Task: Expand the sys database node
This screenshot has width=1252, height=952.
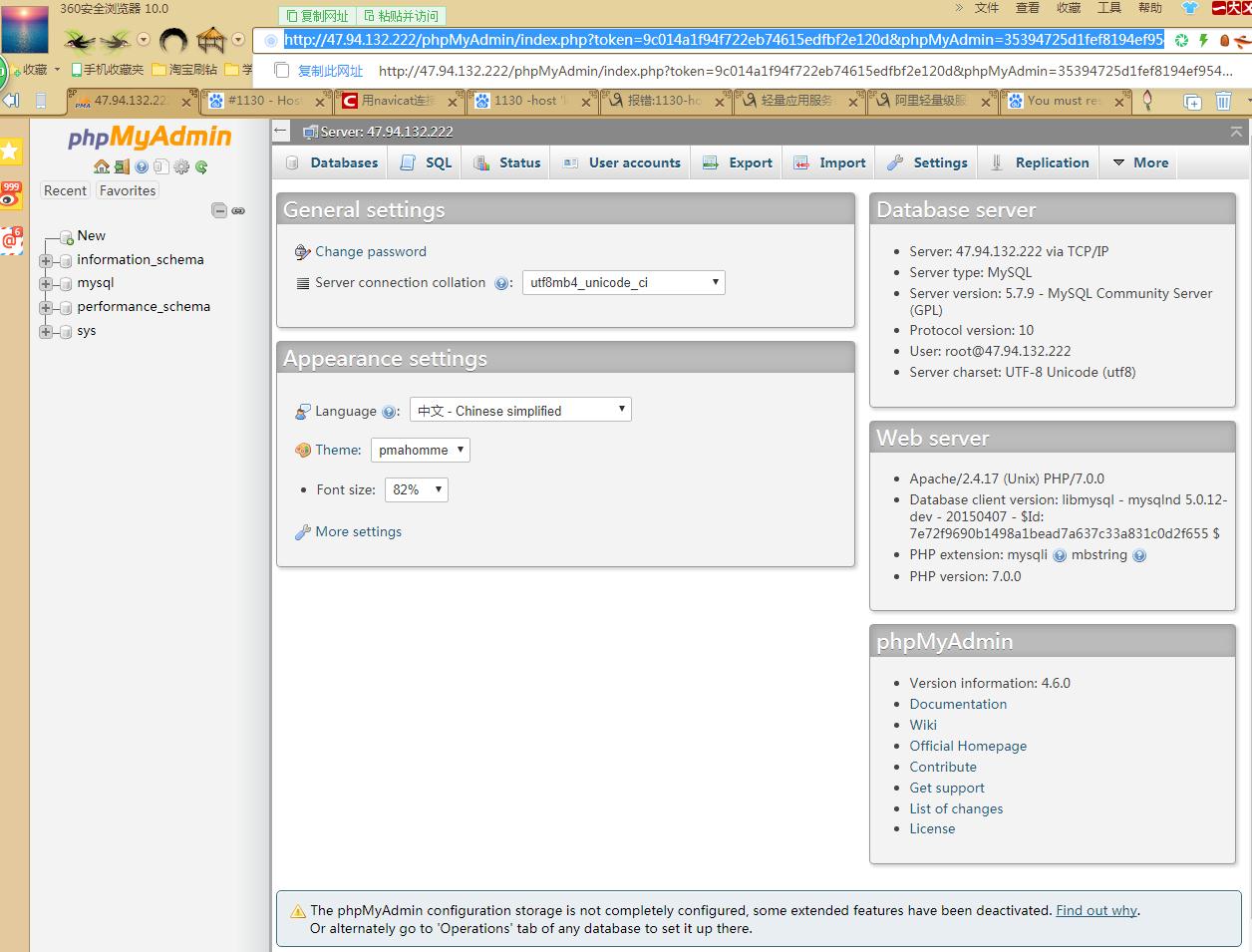Action: pyautogui.click(x=45, y=332)
